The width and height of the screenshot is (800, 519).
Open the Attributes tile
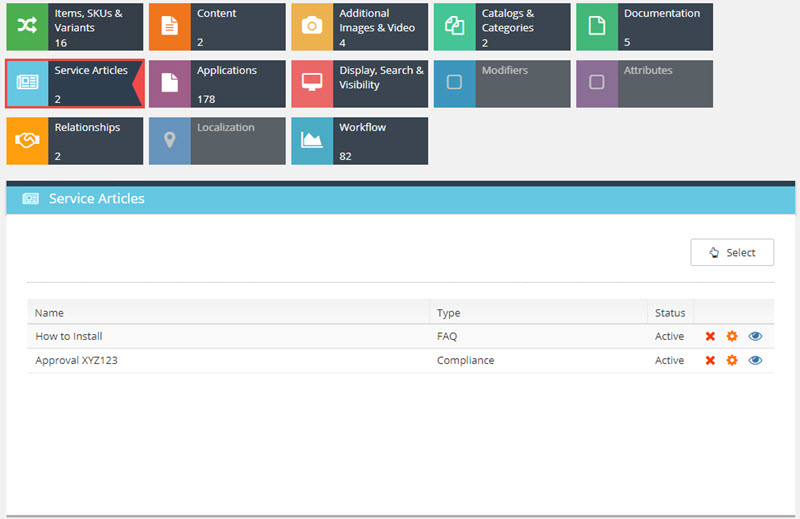click(644, 84)
